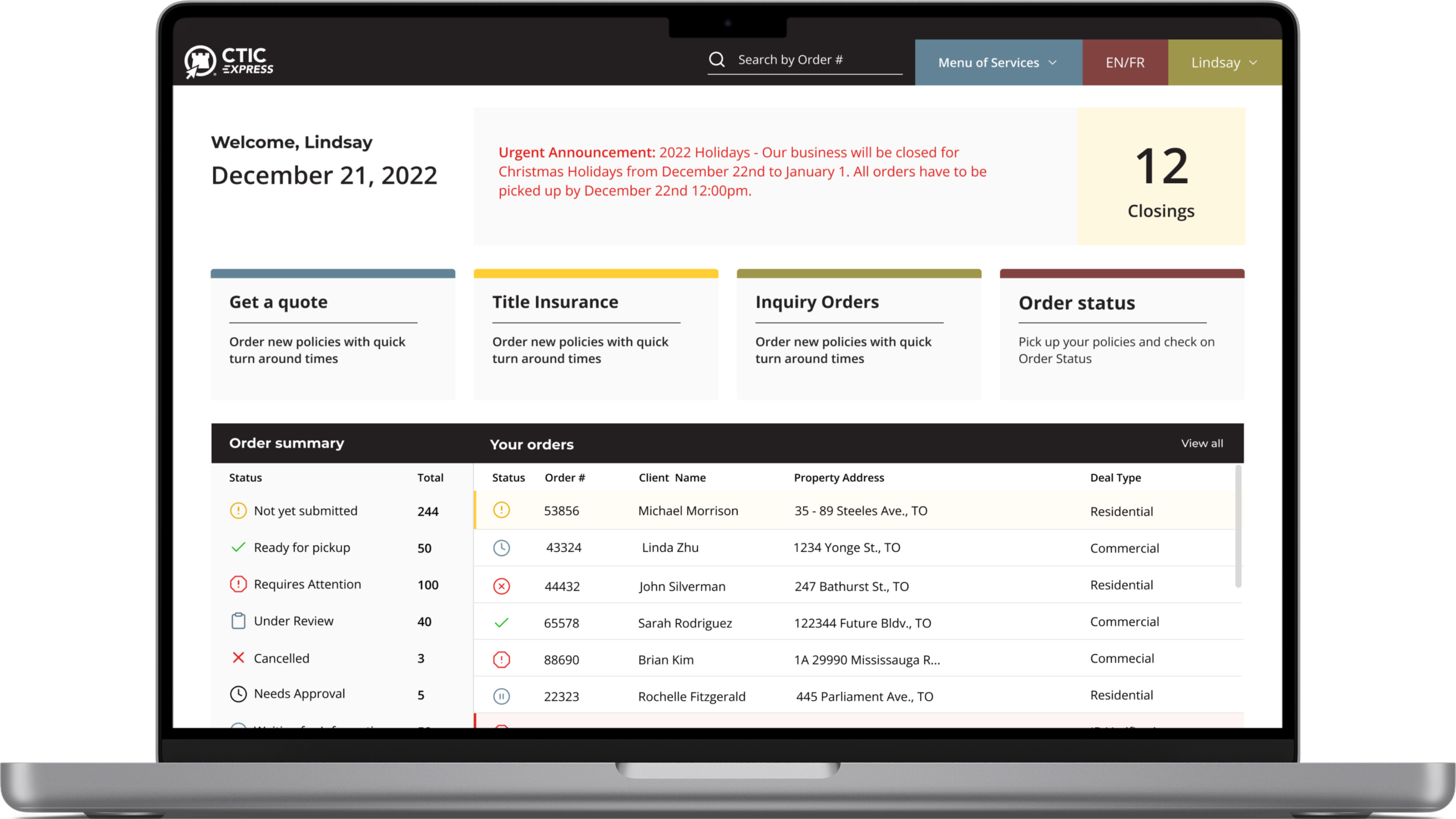Open the Lindsay user dropdown
Image resolution: width=1456 pixels, height=819 pixels.
(x=1224, y=63)
